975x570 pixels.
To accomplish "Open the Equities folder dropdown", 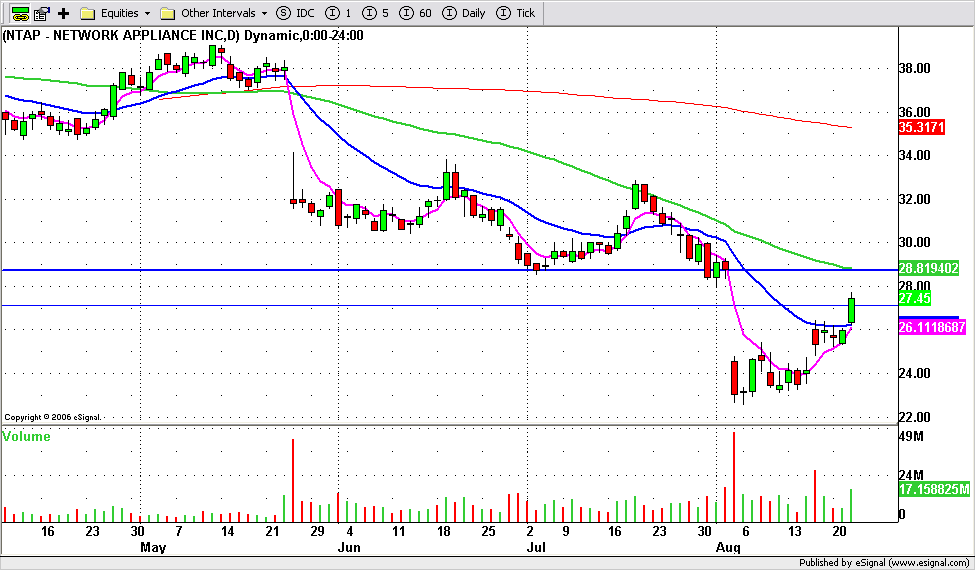I will tap(116, 13).
